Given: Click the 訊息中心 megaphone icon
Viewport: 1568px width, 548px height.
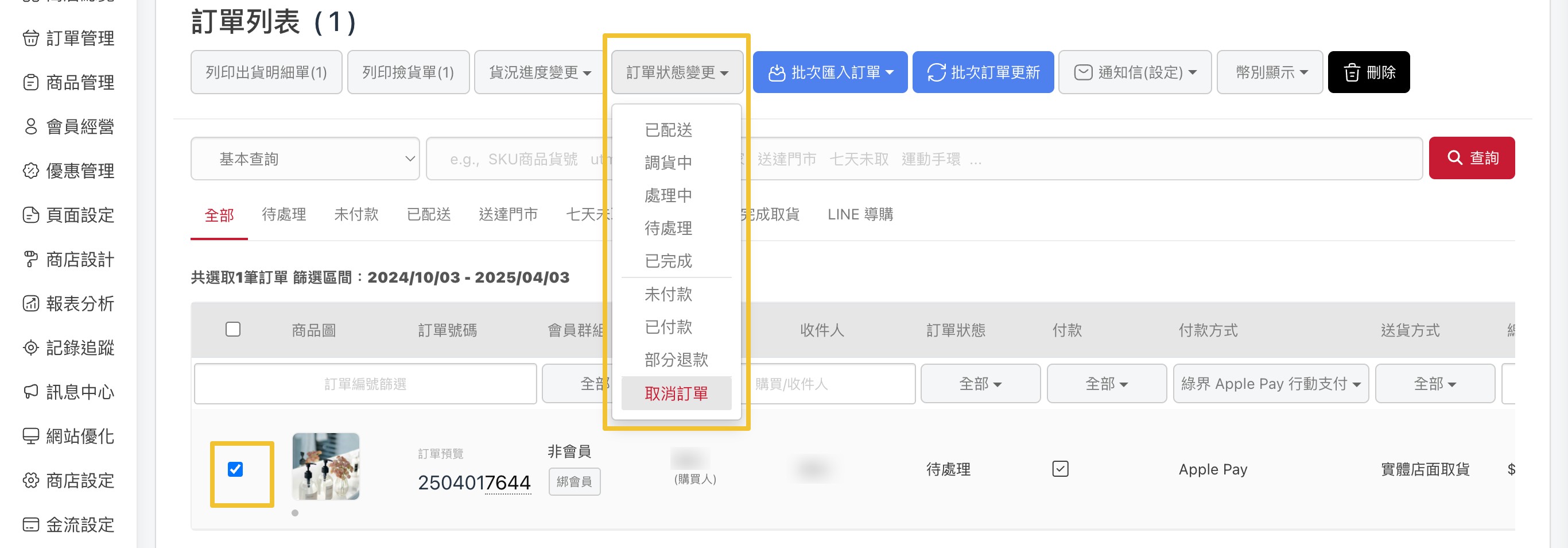Looking at the screenshot, I should point(30,392).
